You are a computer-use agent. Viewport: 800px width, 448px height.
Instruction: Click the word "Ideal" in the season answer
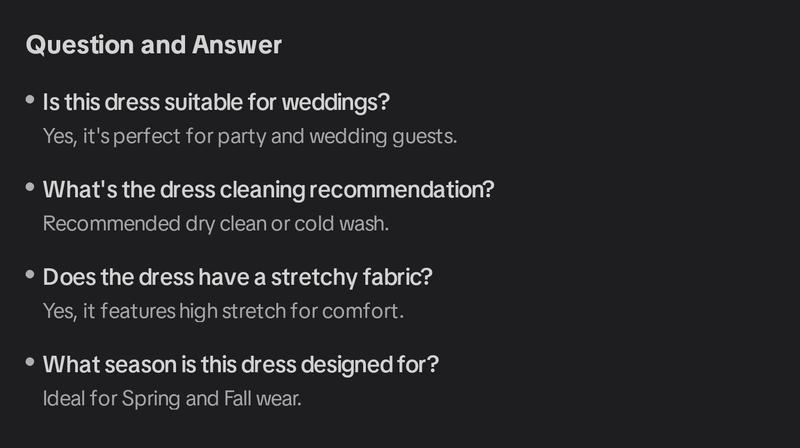(64, 399)
